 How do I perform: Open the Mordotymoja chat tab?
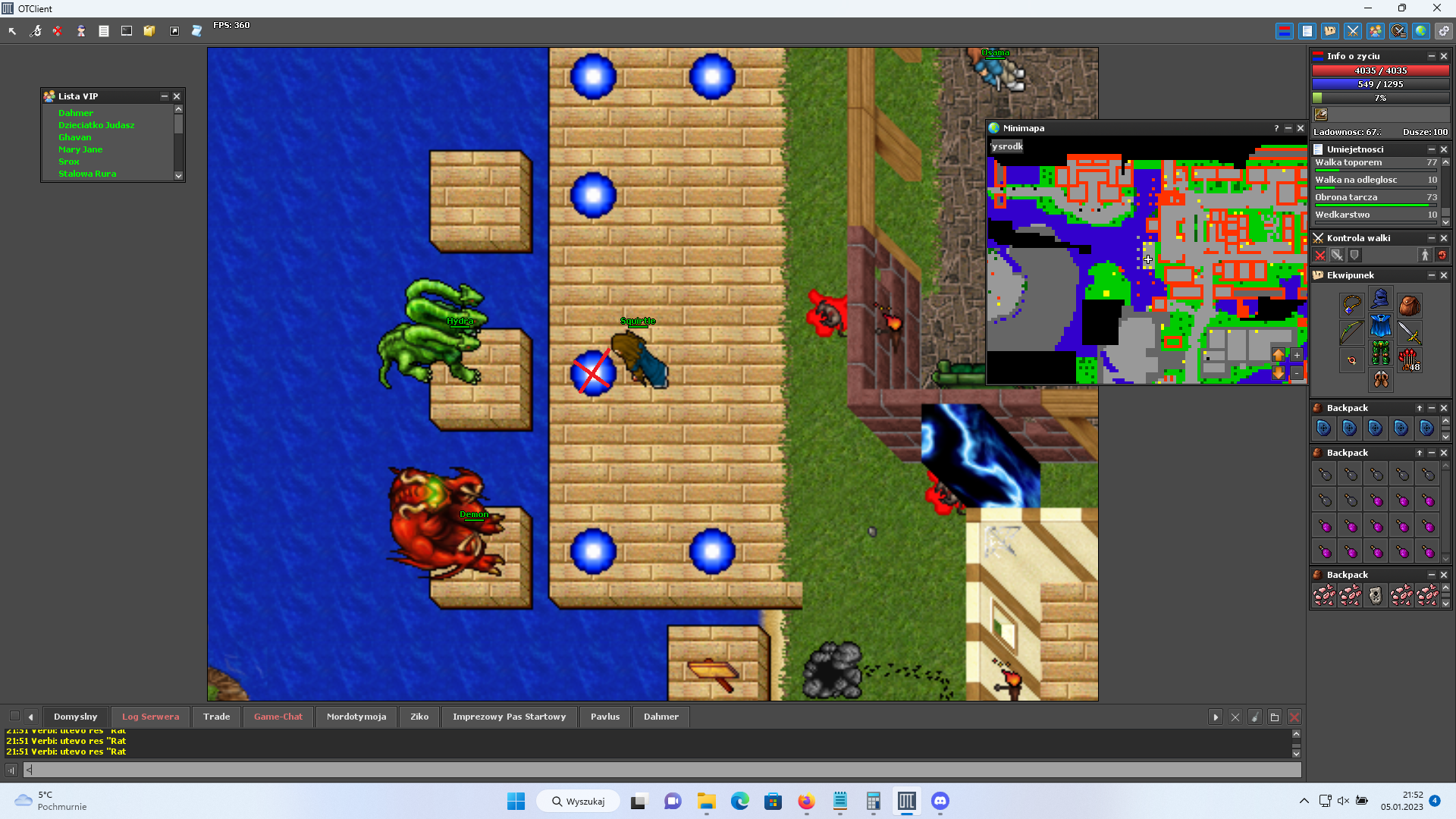tap(356, 717)
